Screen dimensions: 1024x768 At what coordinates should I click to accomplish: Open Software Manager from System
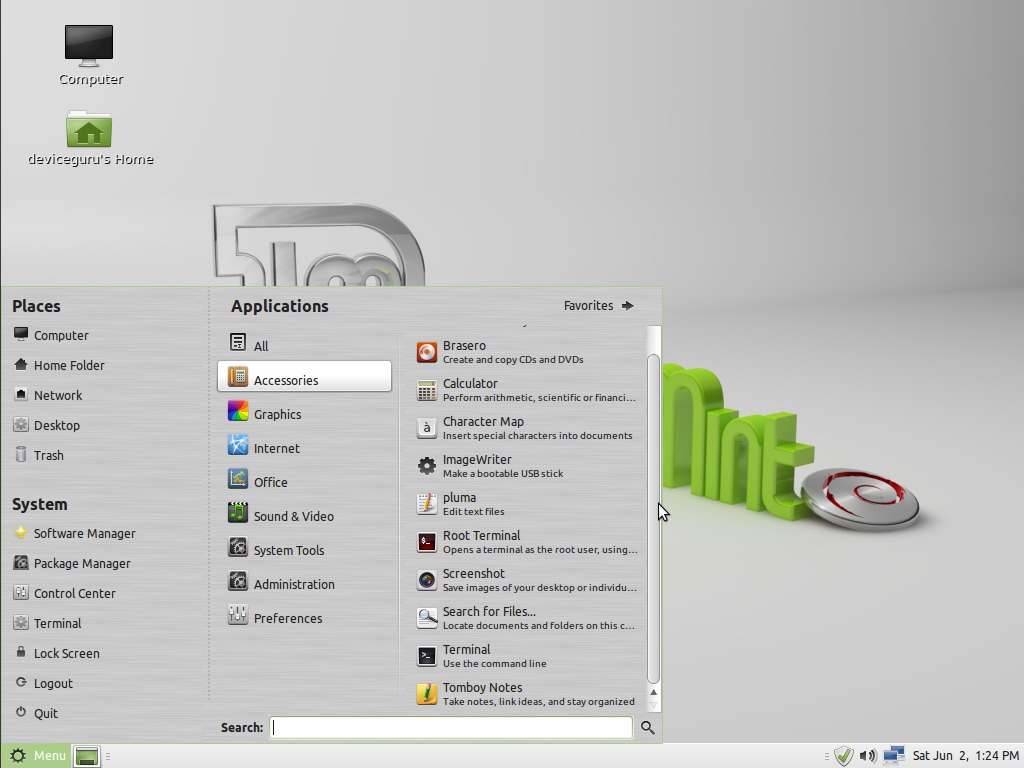pos(84,534)
